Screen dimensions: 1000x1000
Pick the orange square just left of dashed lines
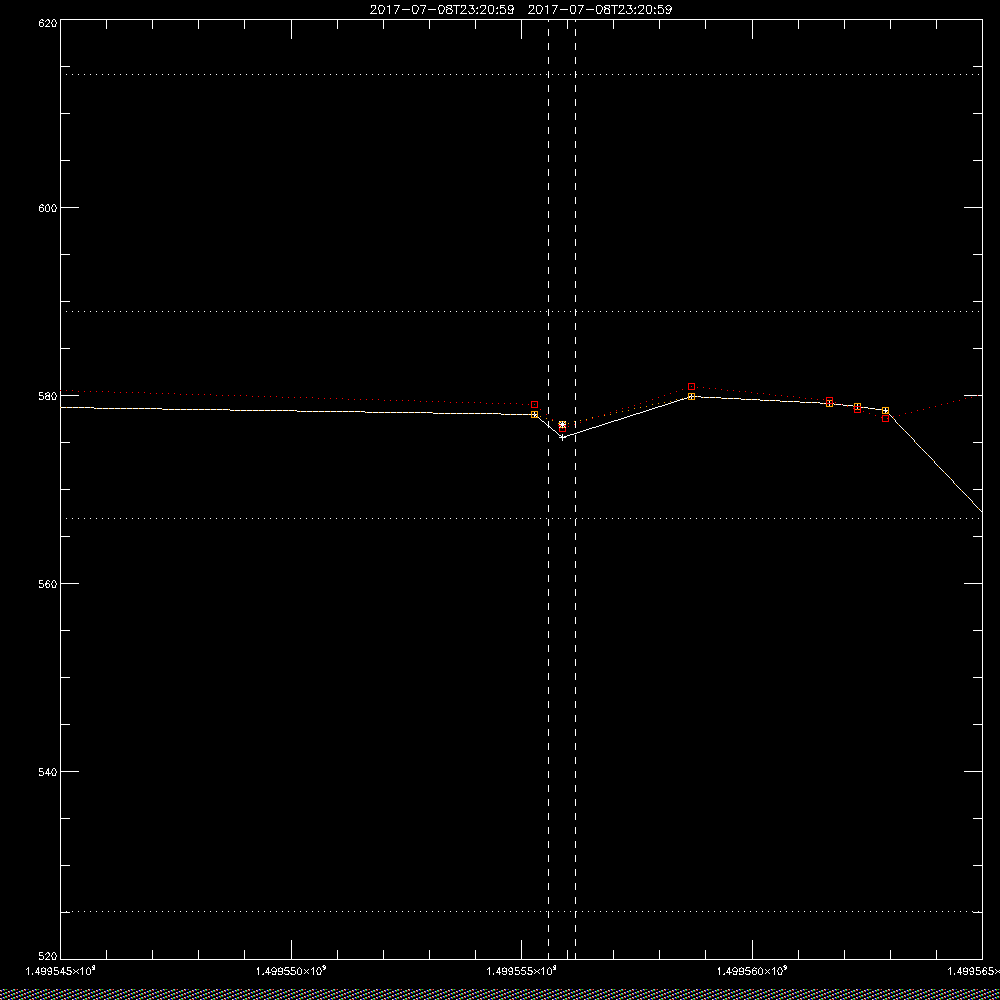coord(534,415)
